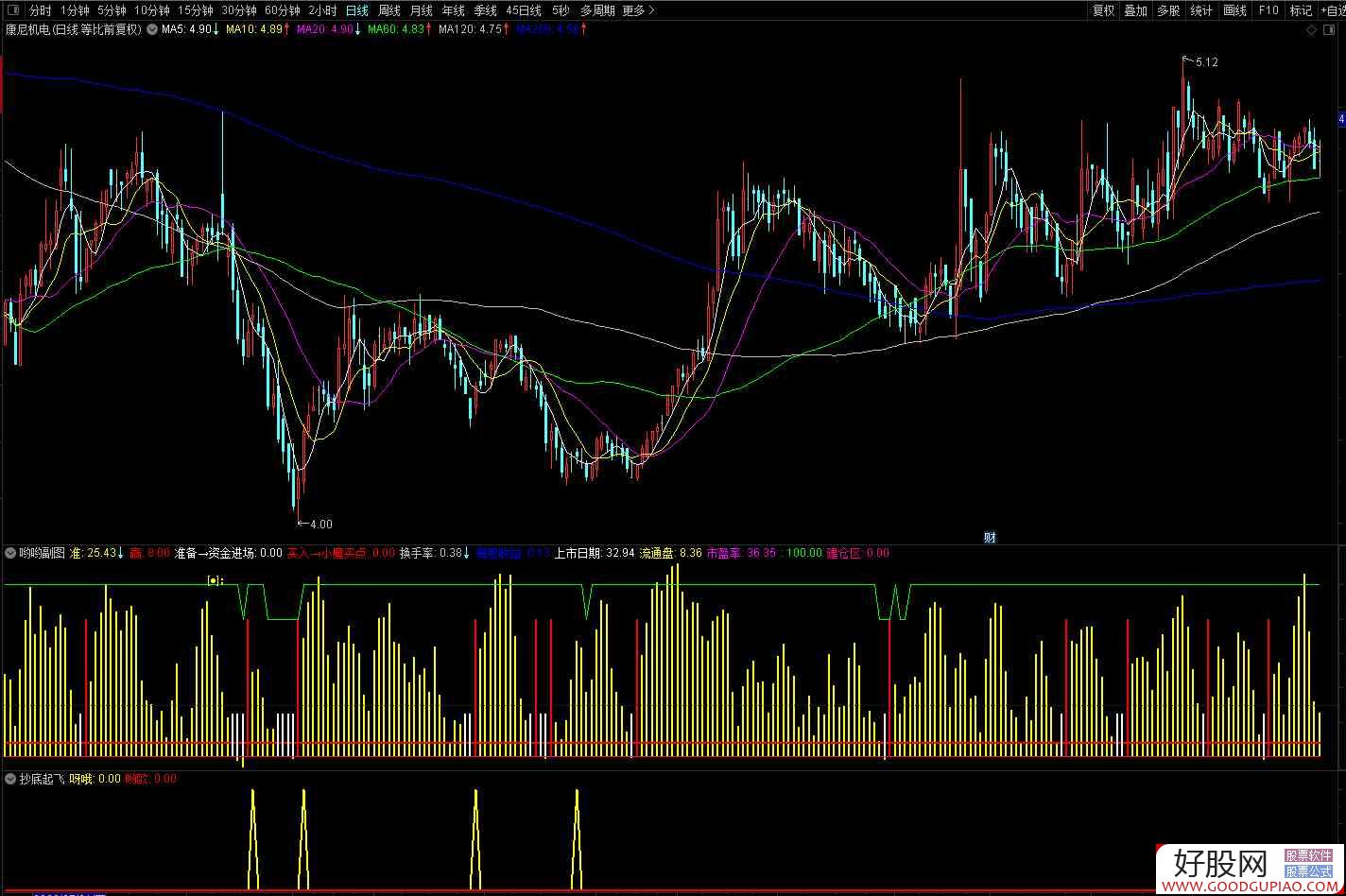Click the MA5: 4.90 label
This screenshot has height=896, width=1346.
coord(190,29)
